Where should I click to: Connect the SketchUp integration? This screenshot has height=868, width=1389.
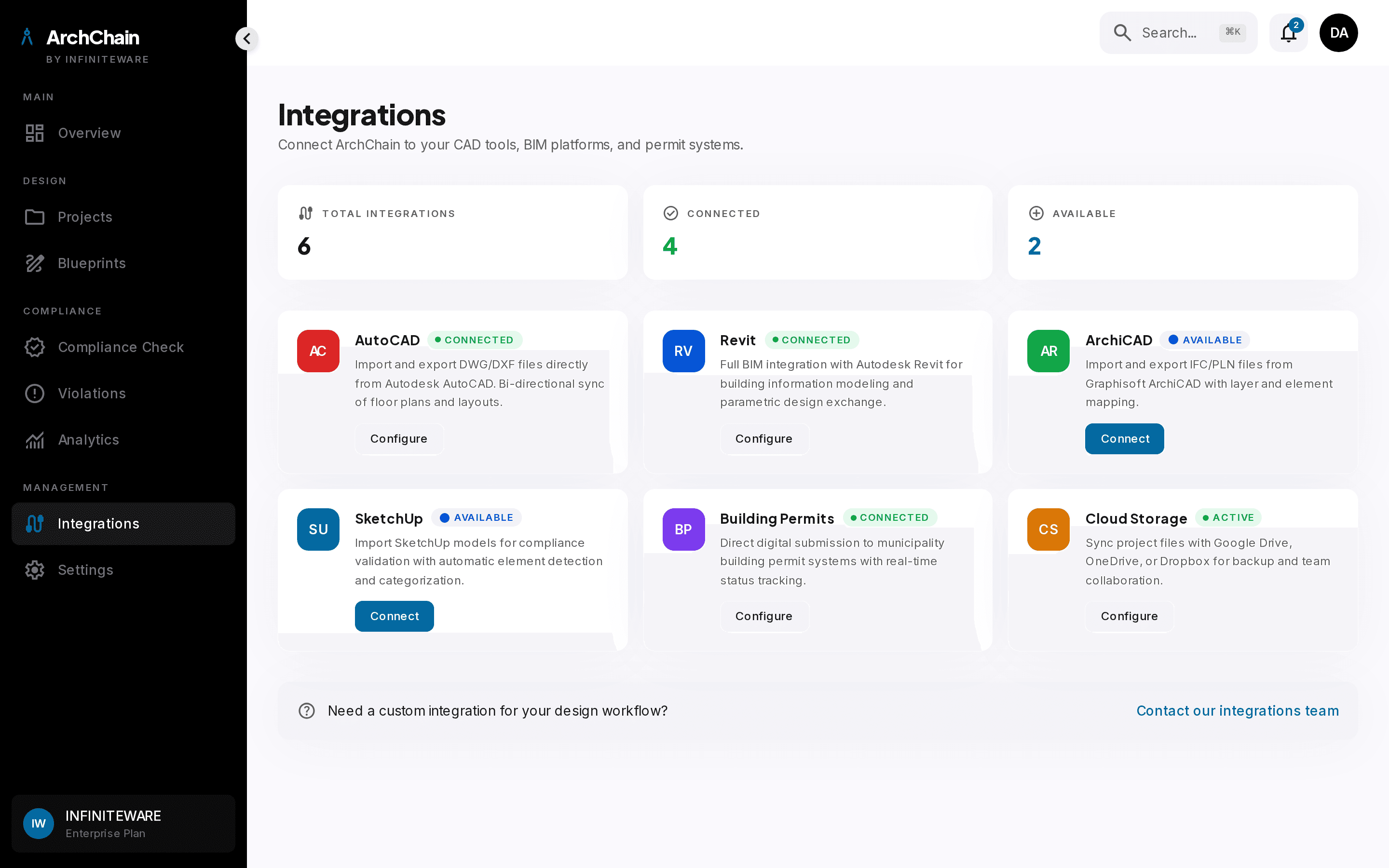click(395, 616)
